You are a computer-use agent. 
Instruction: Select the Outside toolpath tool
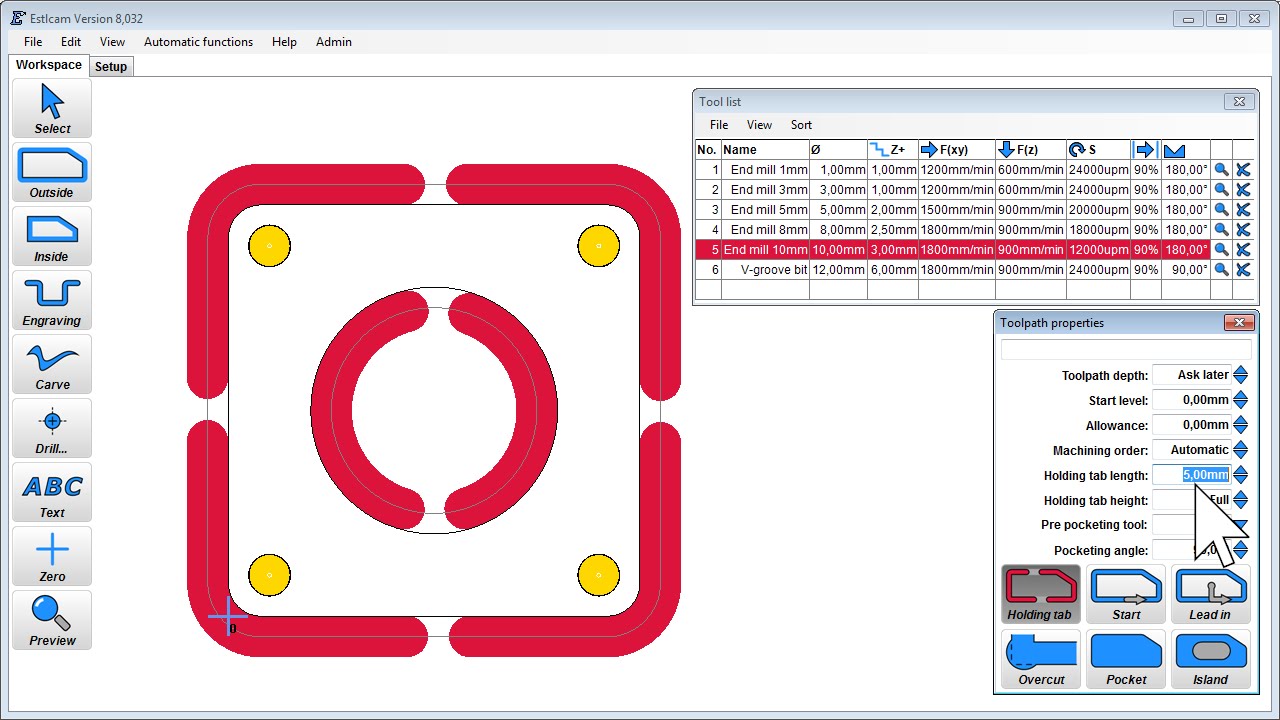point(52,172)
